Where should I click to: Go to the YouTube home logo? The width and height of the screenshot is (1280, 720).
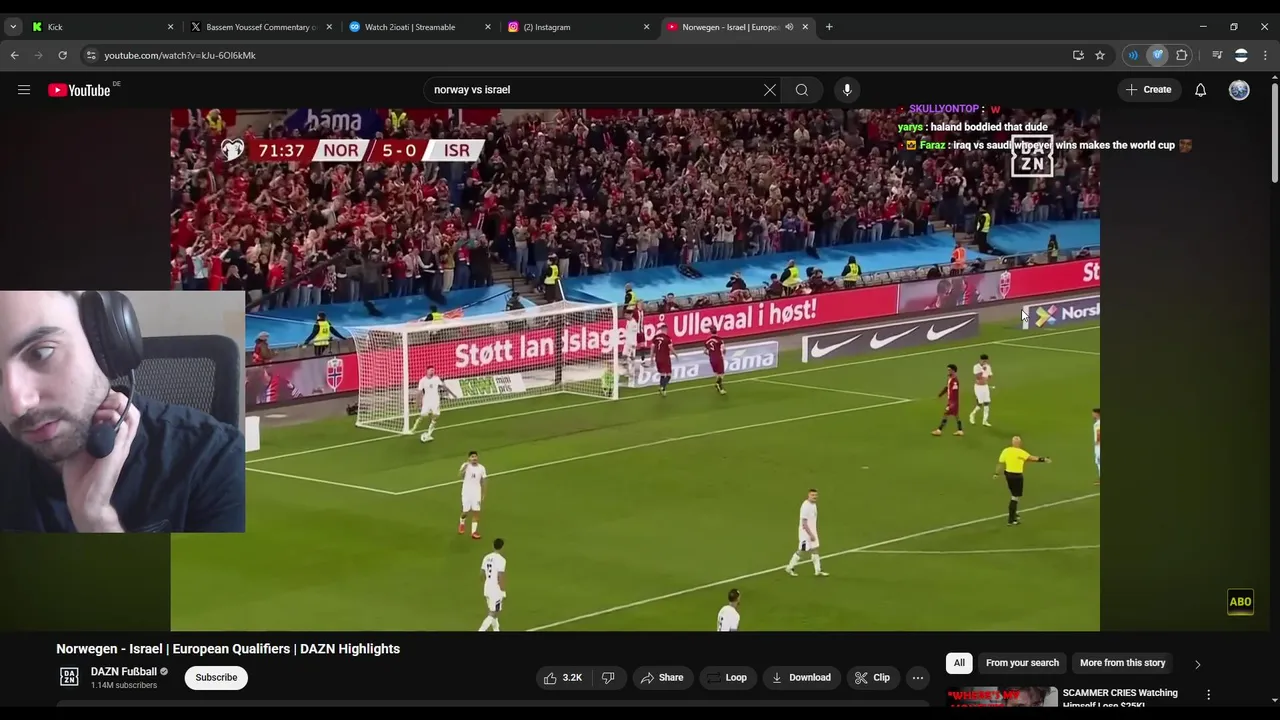(x=79, y=90)
